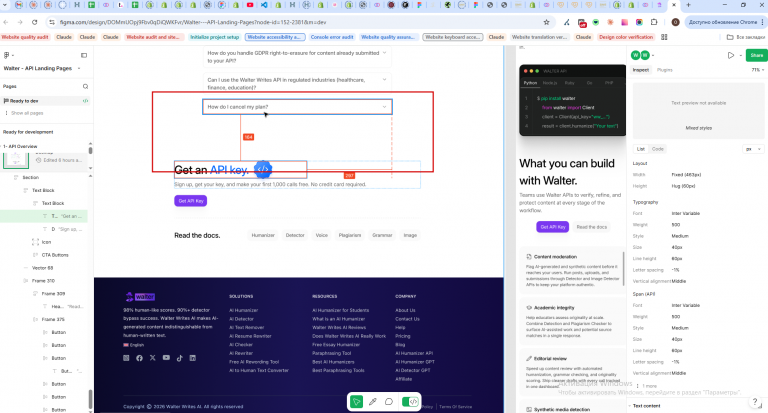
Task: Select the Move cursor tool in bottom toolbar
Action: [x=357, y=402]
